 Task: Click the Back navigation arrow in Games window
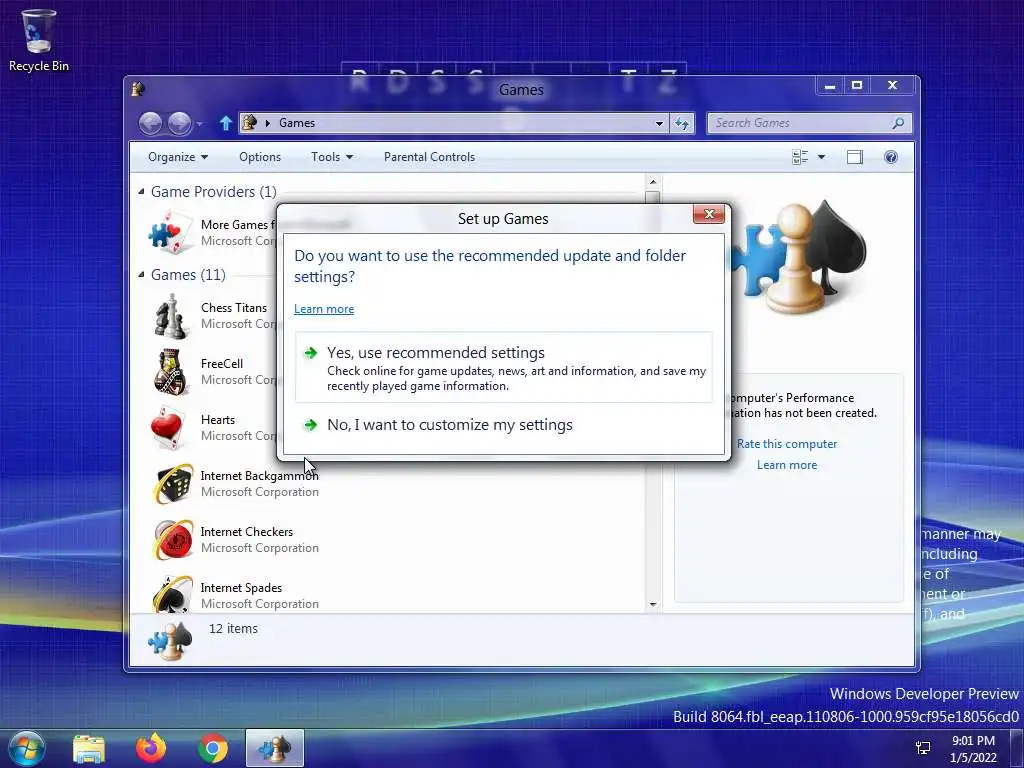[151, 123]
